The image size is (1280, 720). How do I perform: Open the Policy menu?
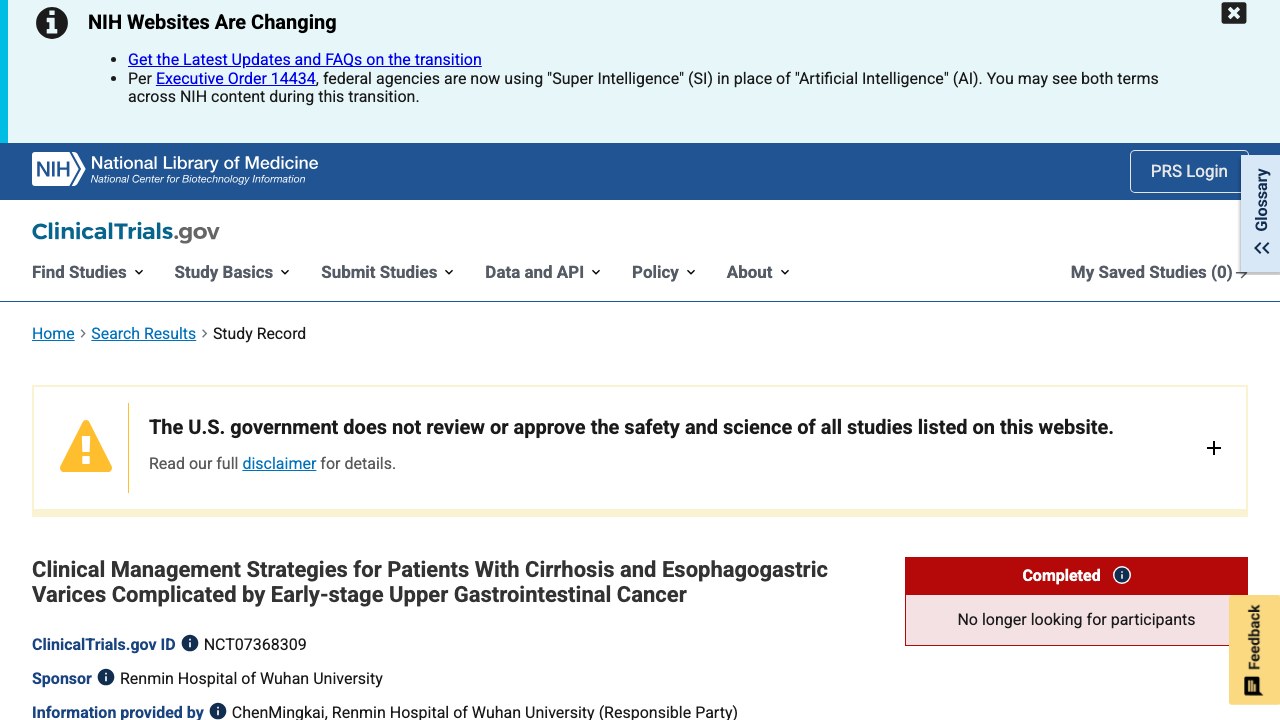coord(664,272)
